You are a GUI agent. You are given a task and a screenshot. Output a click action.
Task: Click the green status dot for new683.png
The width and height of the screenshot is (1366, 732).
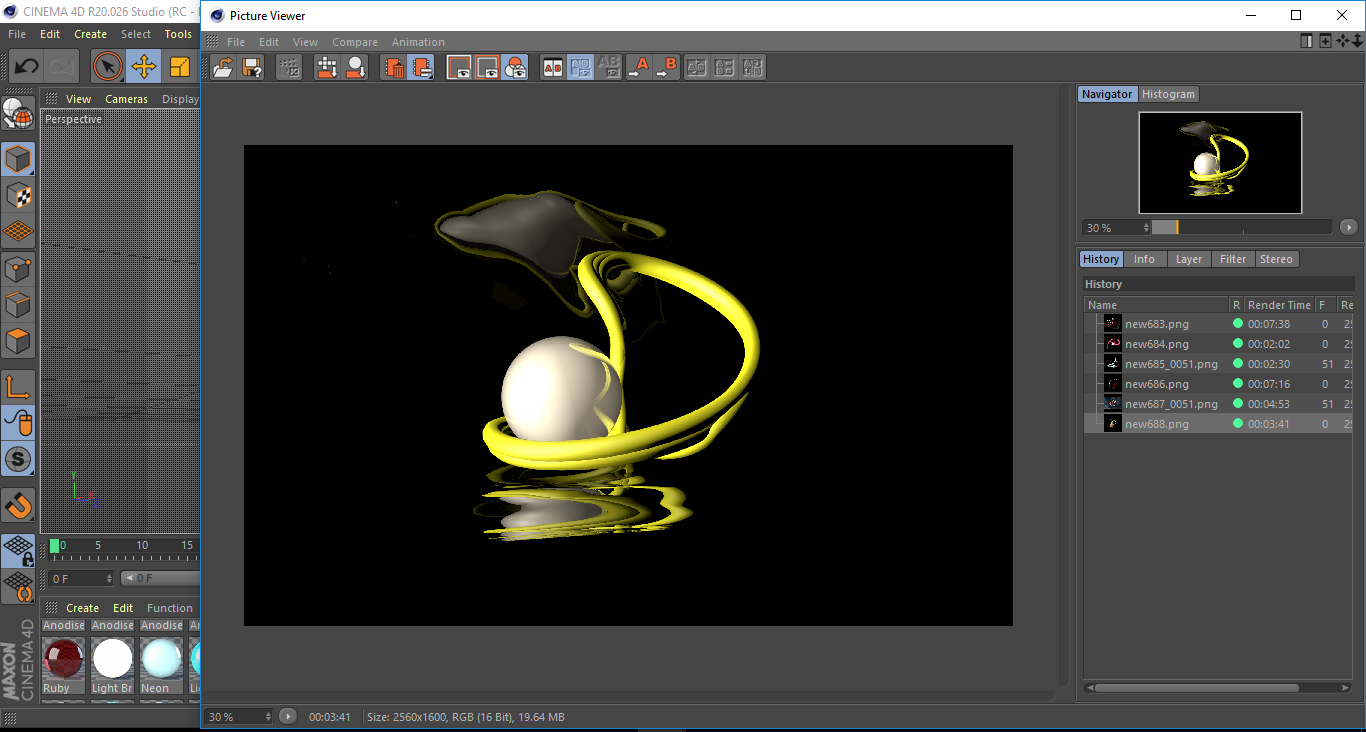(1237, 324)
